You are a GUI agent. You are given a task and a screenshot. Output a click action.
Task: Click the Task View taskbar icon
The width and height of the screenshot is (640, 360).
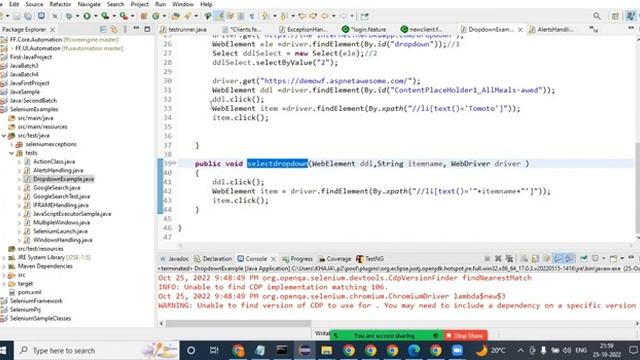tap(214, 351)
